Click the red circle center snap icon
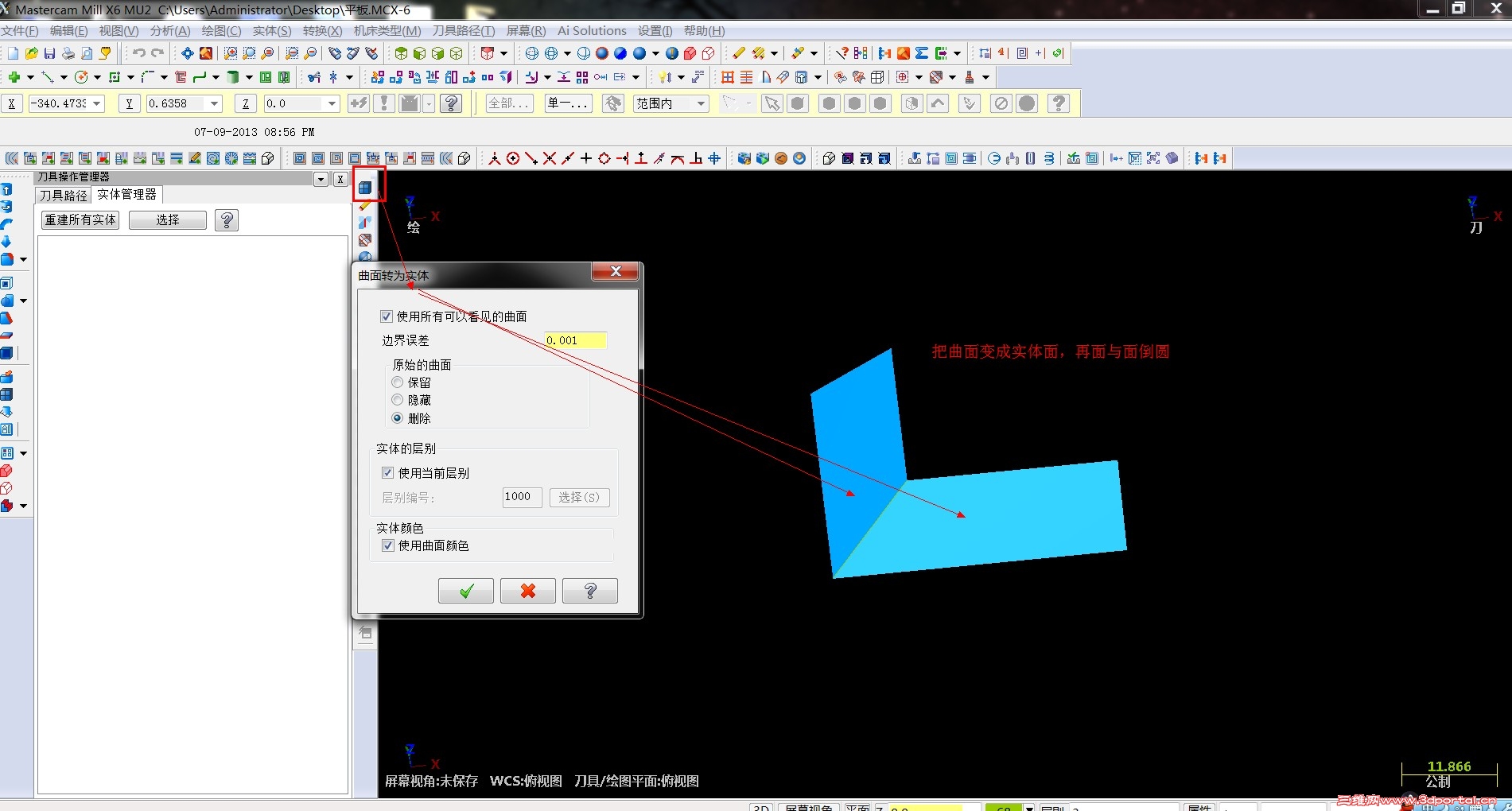Image resolution: width=1512 pixels, height=811 pixels. coord(513,158)
